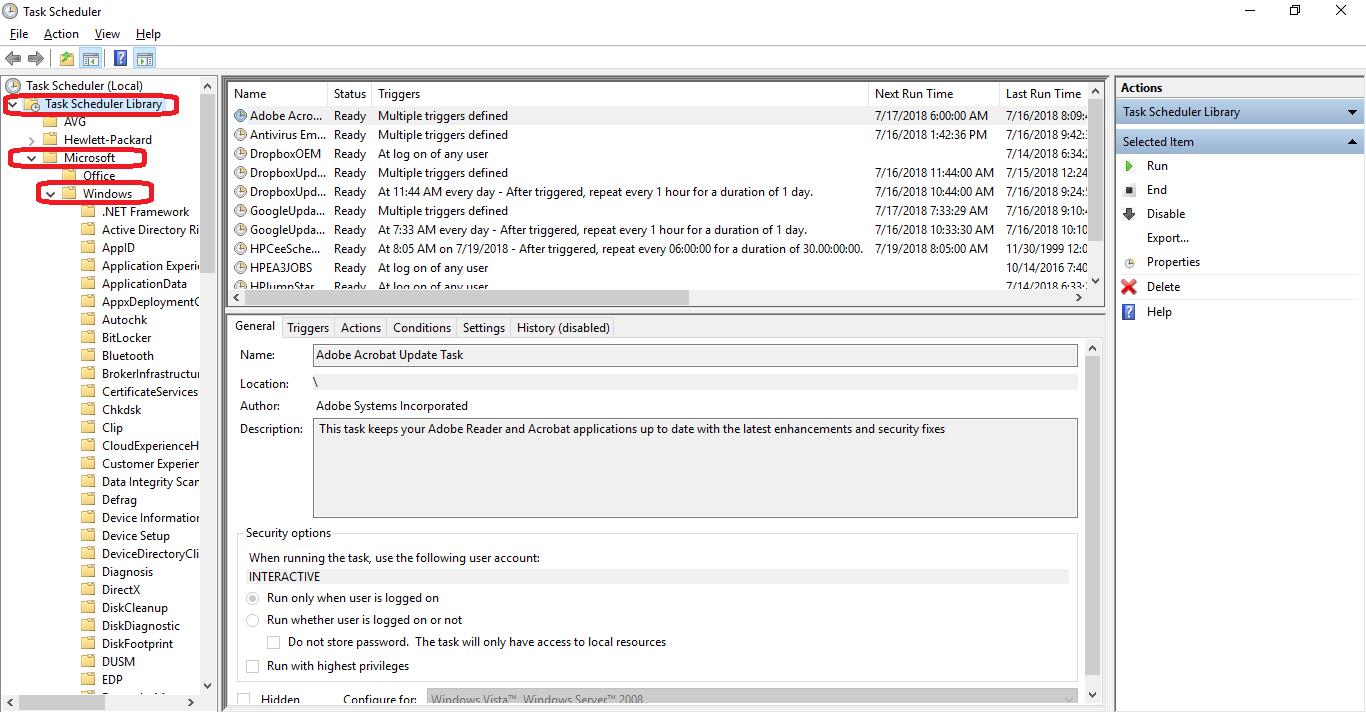Viewport: 1366px width, 712px height.
Task: Open the Action menu
Action: tap(61, 34)
